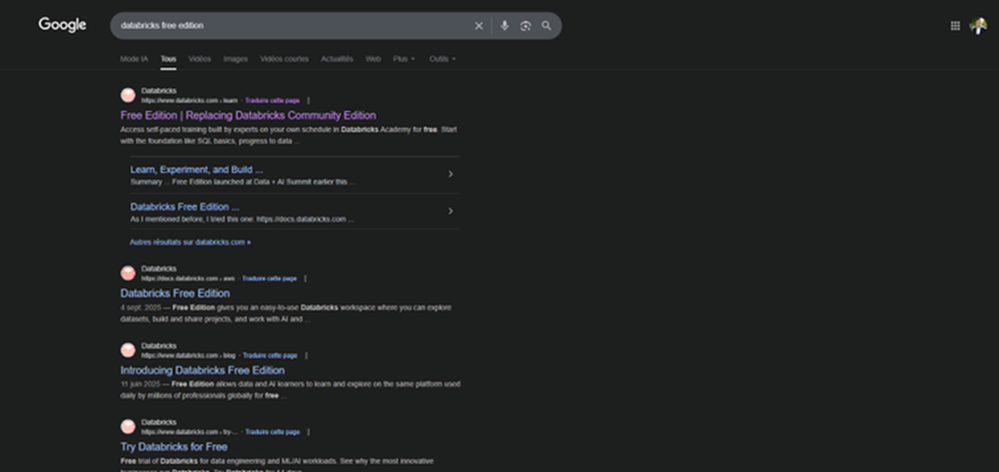Open the Actualités tab
This screenshot has height=472, width=999.
pos(337,59)
